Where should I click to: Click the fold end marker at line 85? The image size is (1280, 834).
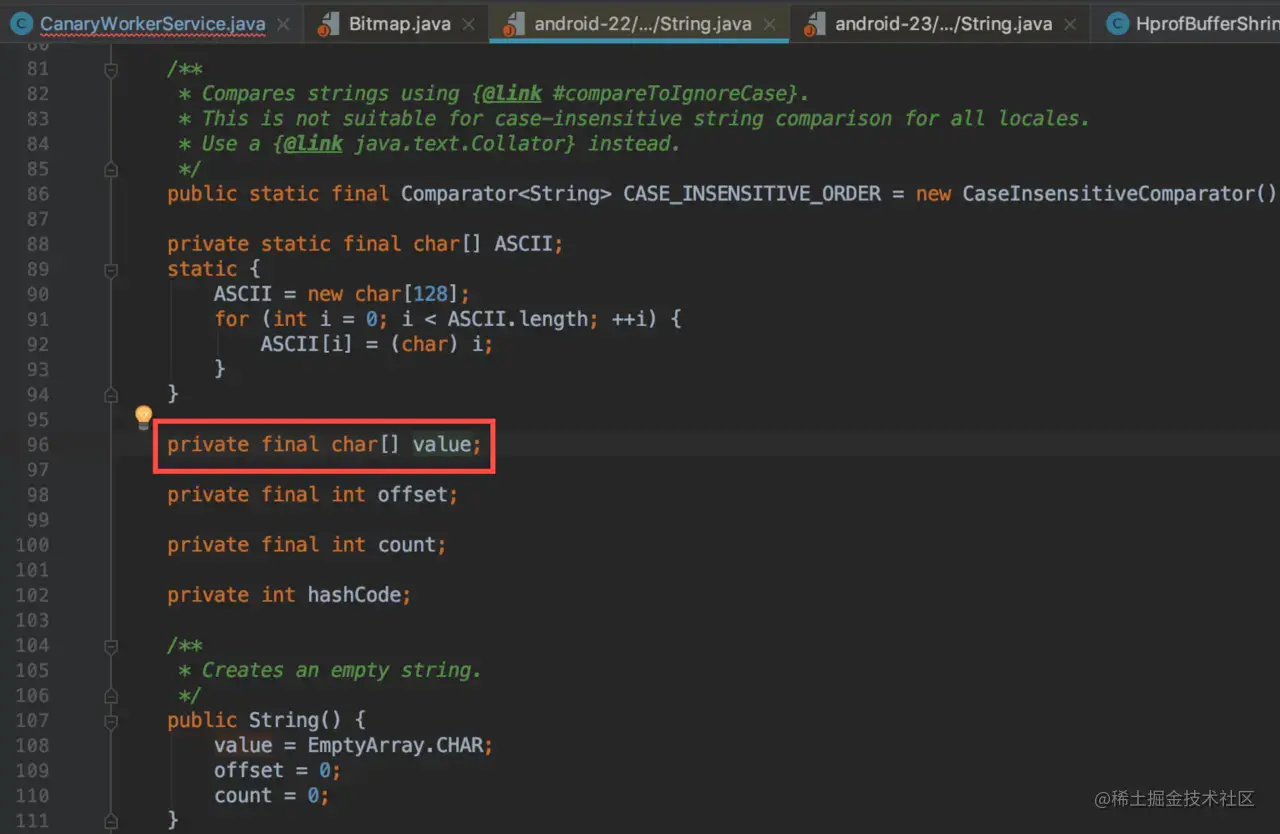(x=111, y=170)
